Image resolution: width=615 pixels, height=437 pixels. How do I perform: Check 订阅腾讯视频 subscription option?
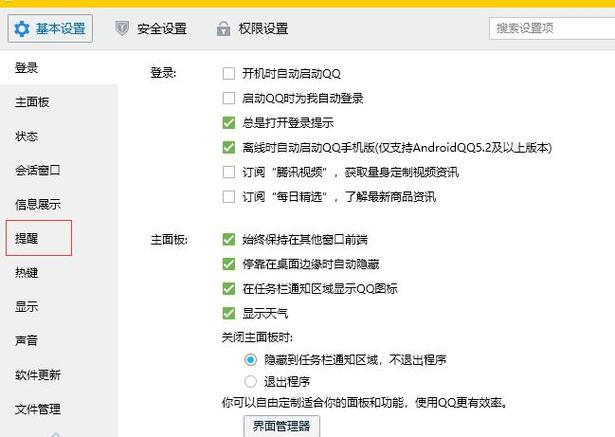click(229, 172)
